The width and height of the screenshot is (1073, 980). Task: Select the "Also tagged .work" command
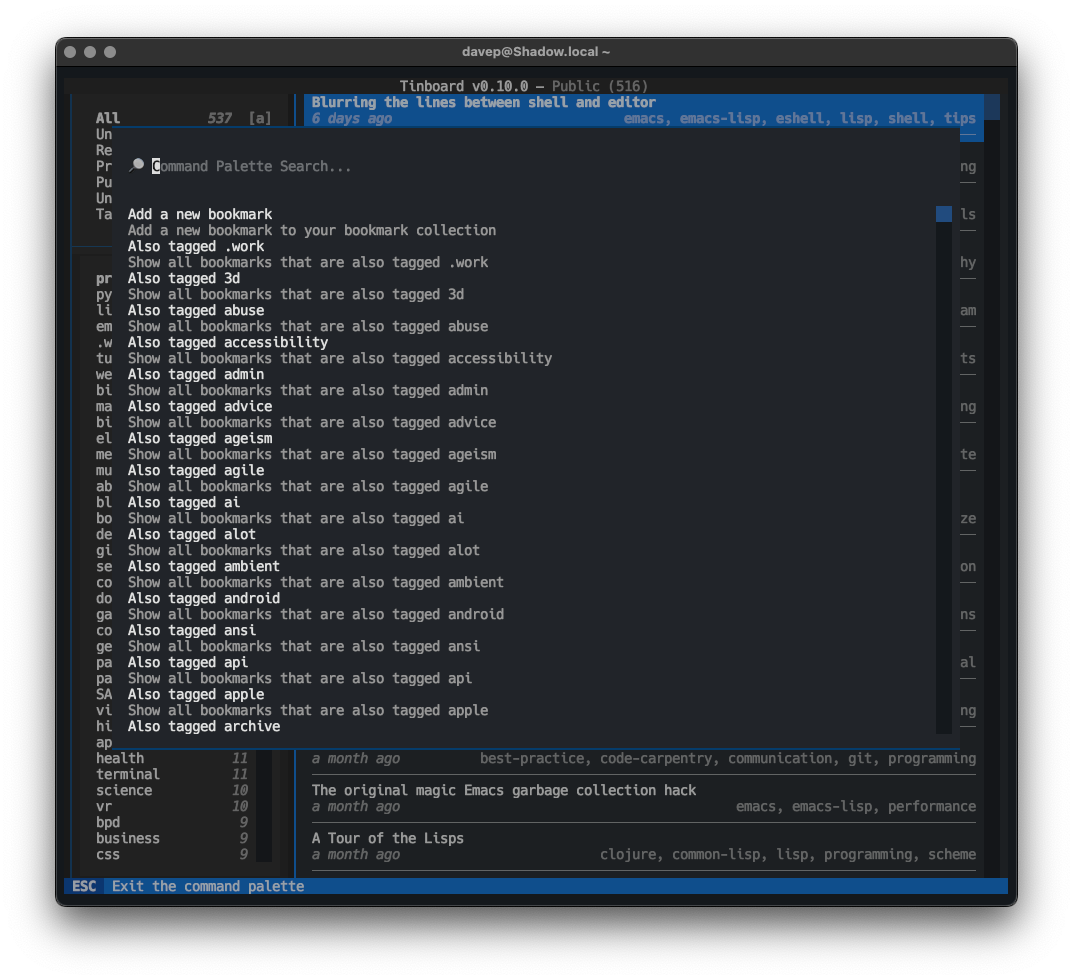click(x=195, y=246)
